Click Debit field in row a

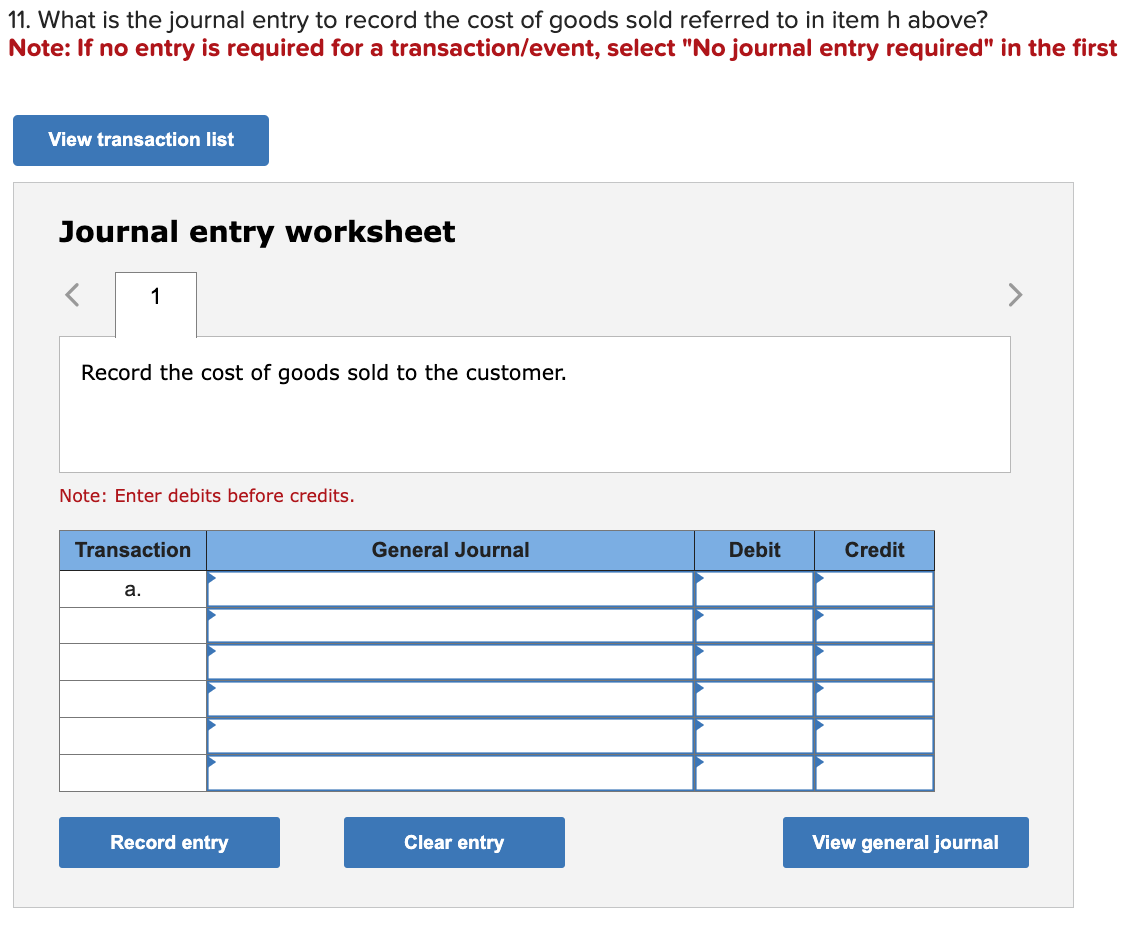pyautogui.click(x=754, y=589)
